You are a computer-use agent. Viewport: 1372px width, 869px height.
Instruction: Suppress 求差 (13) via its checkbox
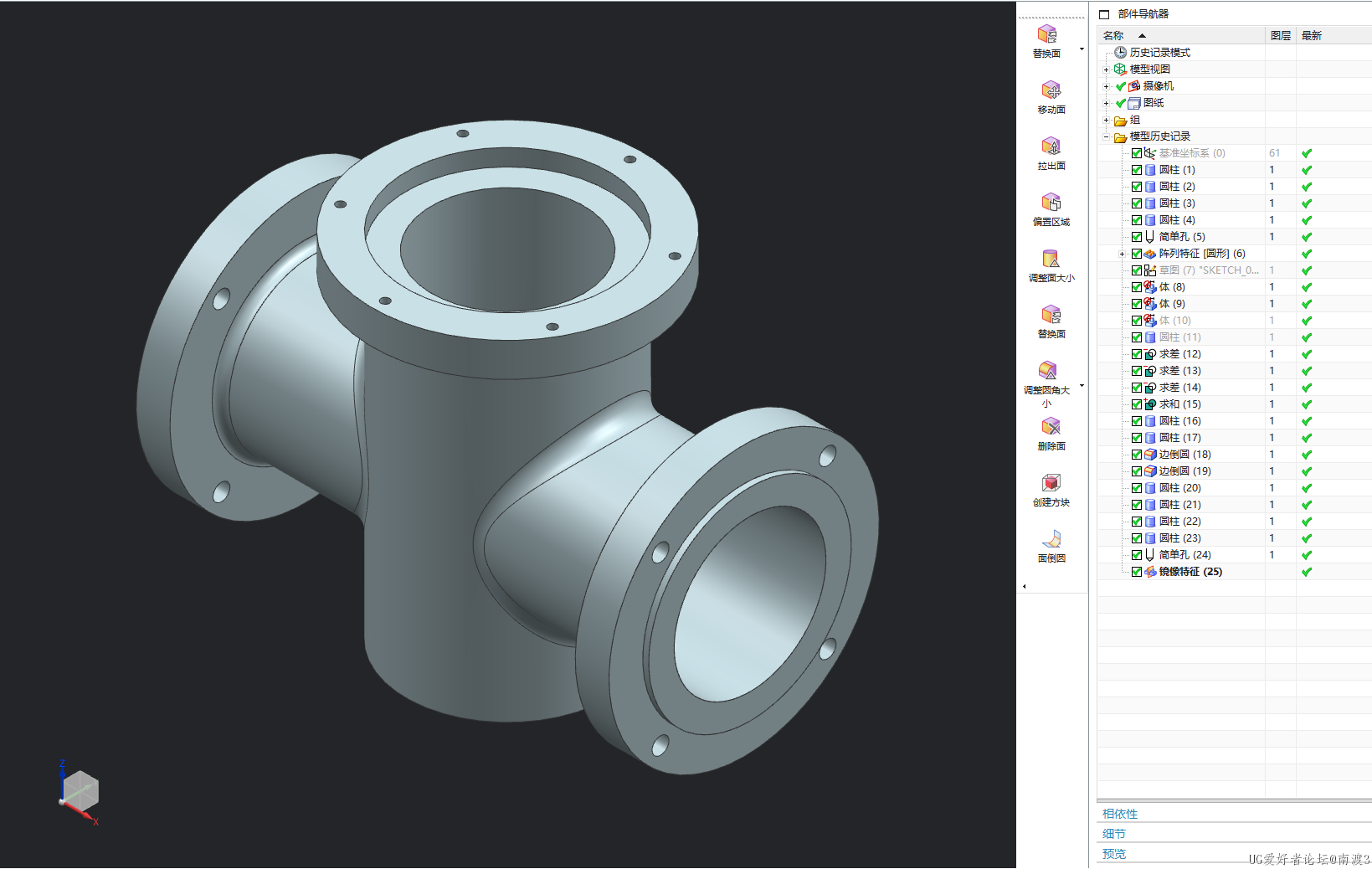[x=1137, y=370]
